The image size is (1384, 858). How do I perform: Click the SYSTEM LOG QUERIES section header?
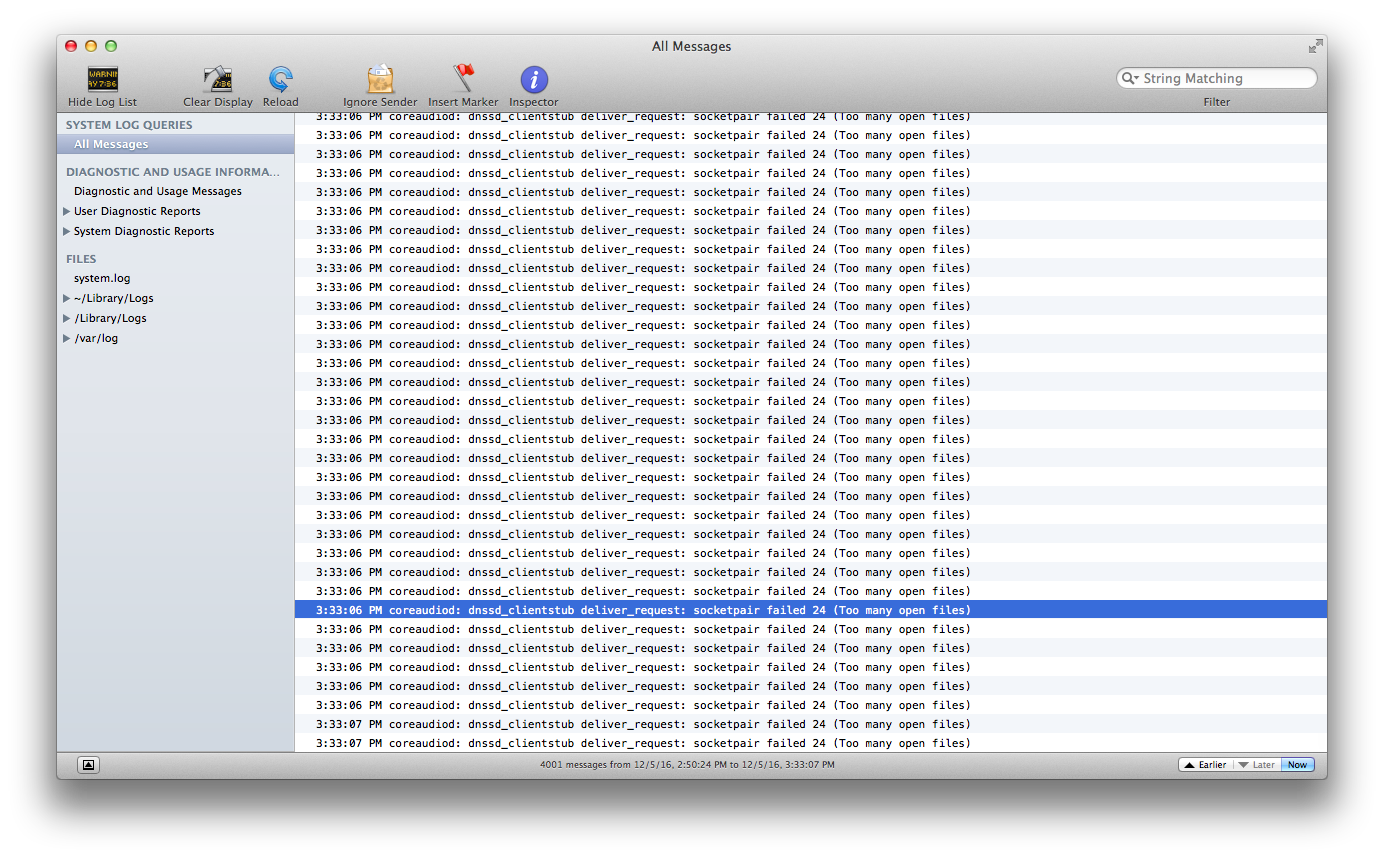pyautogui.click(x=129, y=125)
